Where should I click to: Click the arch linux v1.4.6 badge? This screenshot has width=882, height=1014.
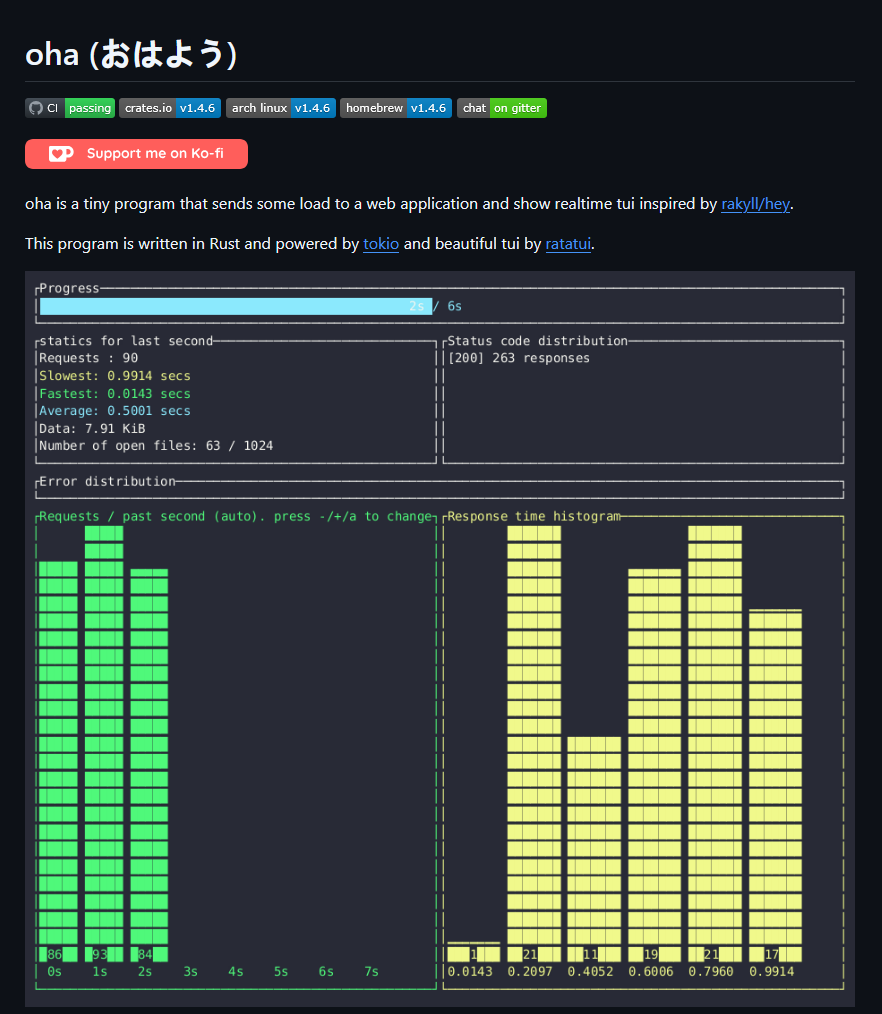pos(281,108)
